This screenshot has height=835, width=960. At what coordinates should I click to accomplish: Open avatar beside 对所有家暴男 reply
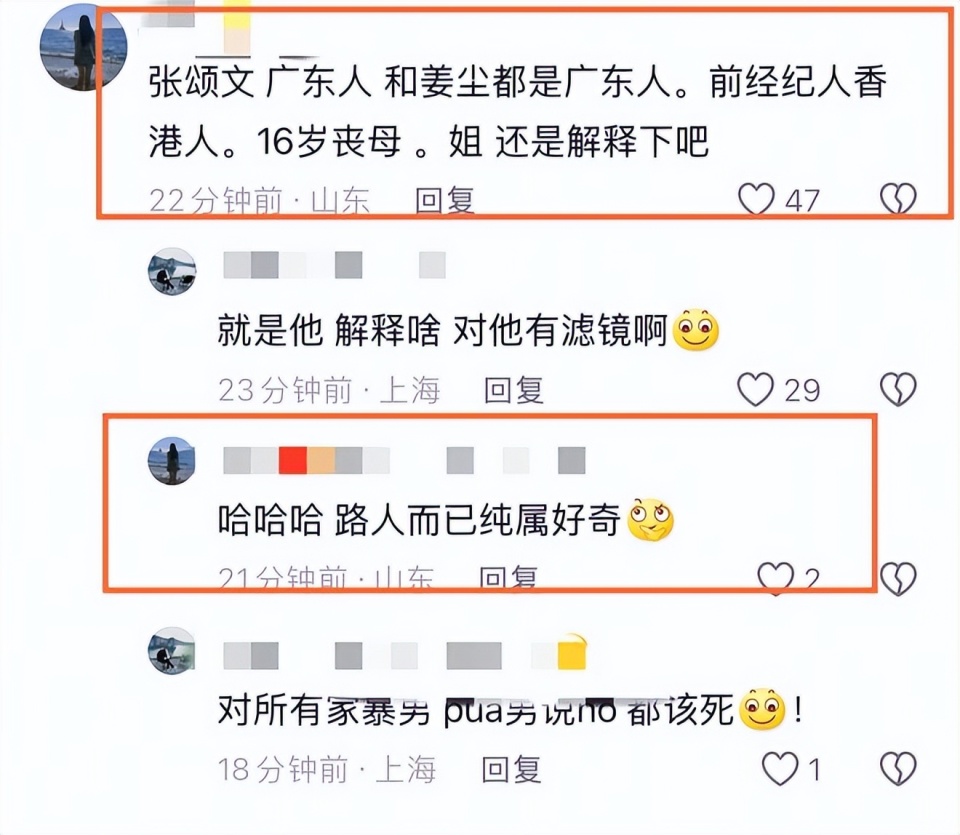pos(172,650)
